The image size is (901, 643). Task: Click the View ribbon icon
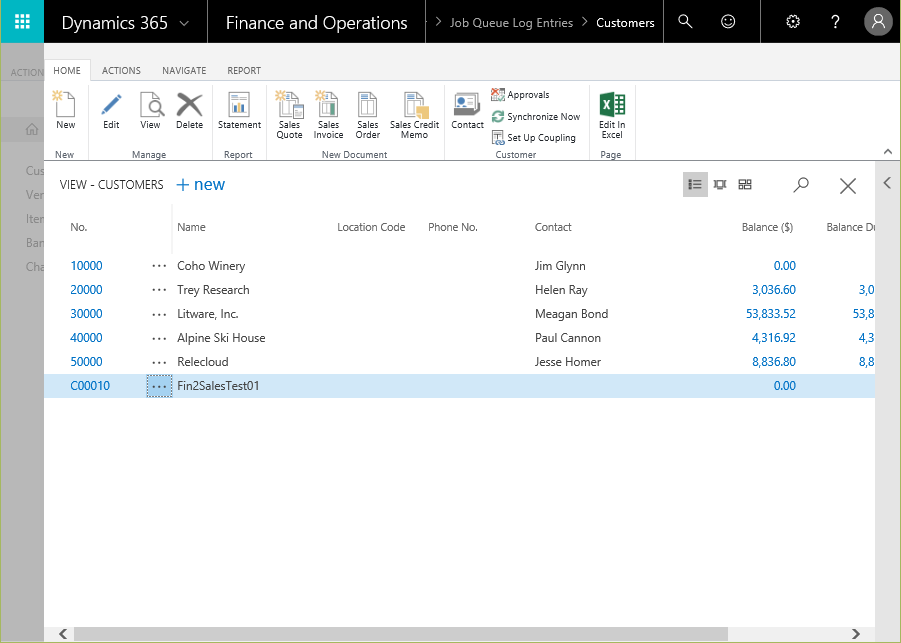(151, 110)
